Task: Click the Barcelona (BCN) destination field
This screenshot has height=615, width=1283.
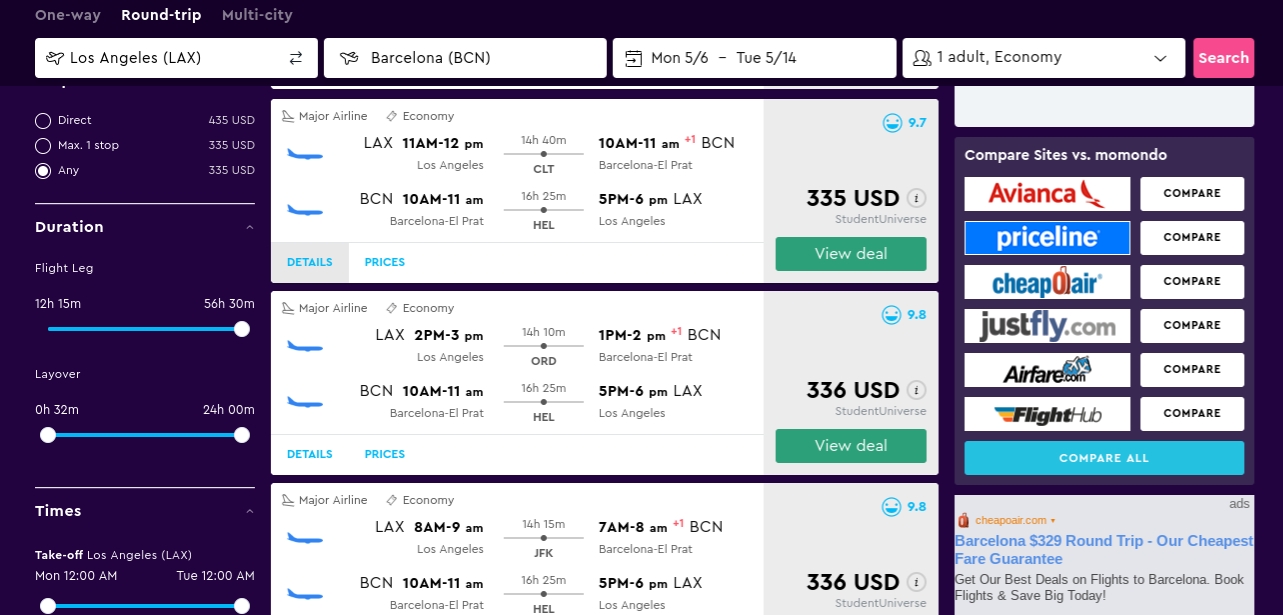Action: [x=465, y=58]
